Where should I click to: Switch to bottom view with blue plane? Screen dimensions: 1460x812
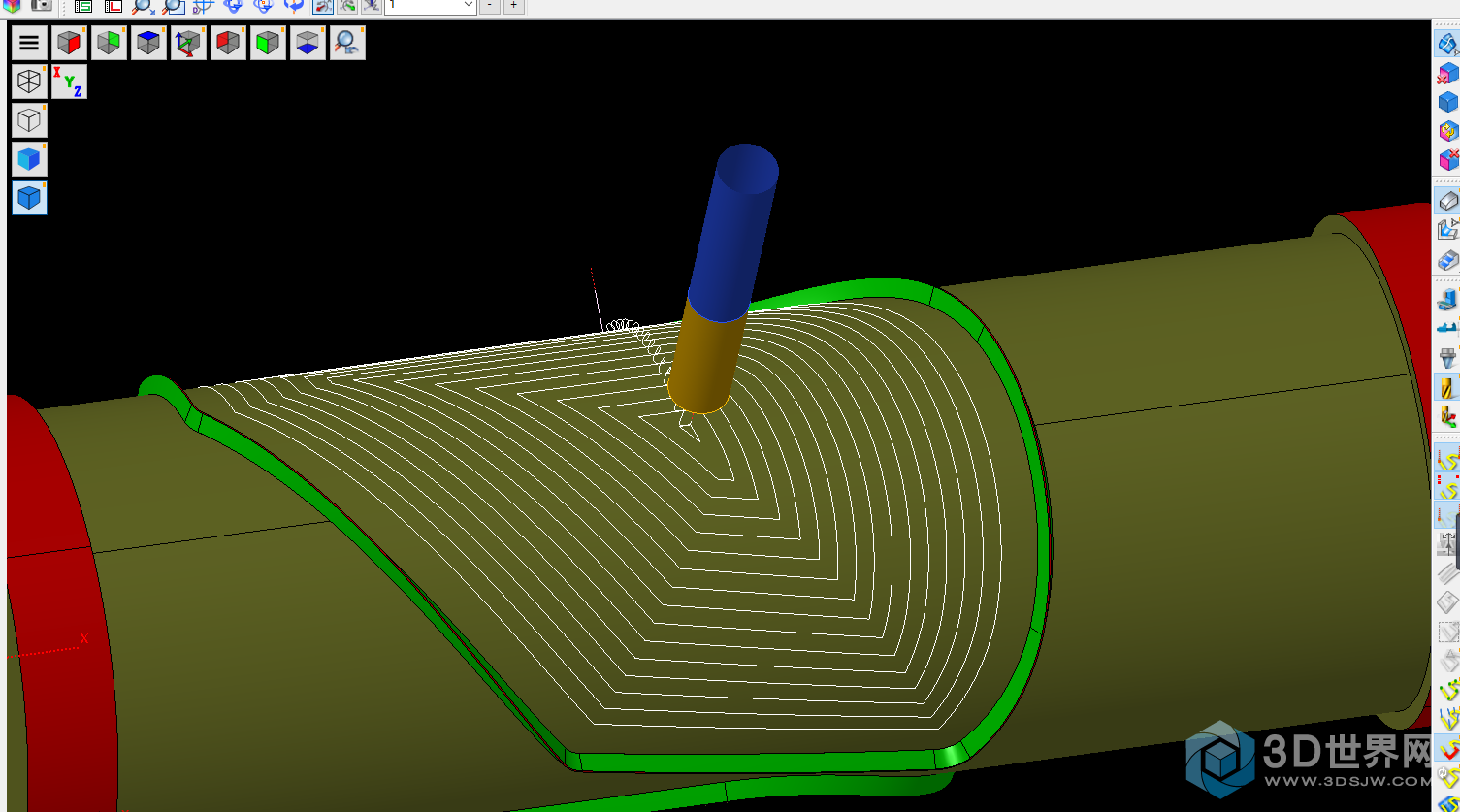coord(308,43)
